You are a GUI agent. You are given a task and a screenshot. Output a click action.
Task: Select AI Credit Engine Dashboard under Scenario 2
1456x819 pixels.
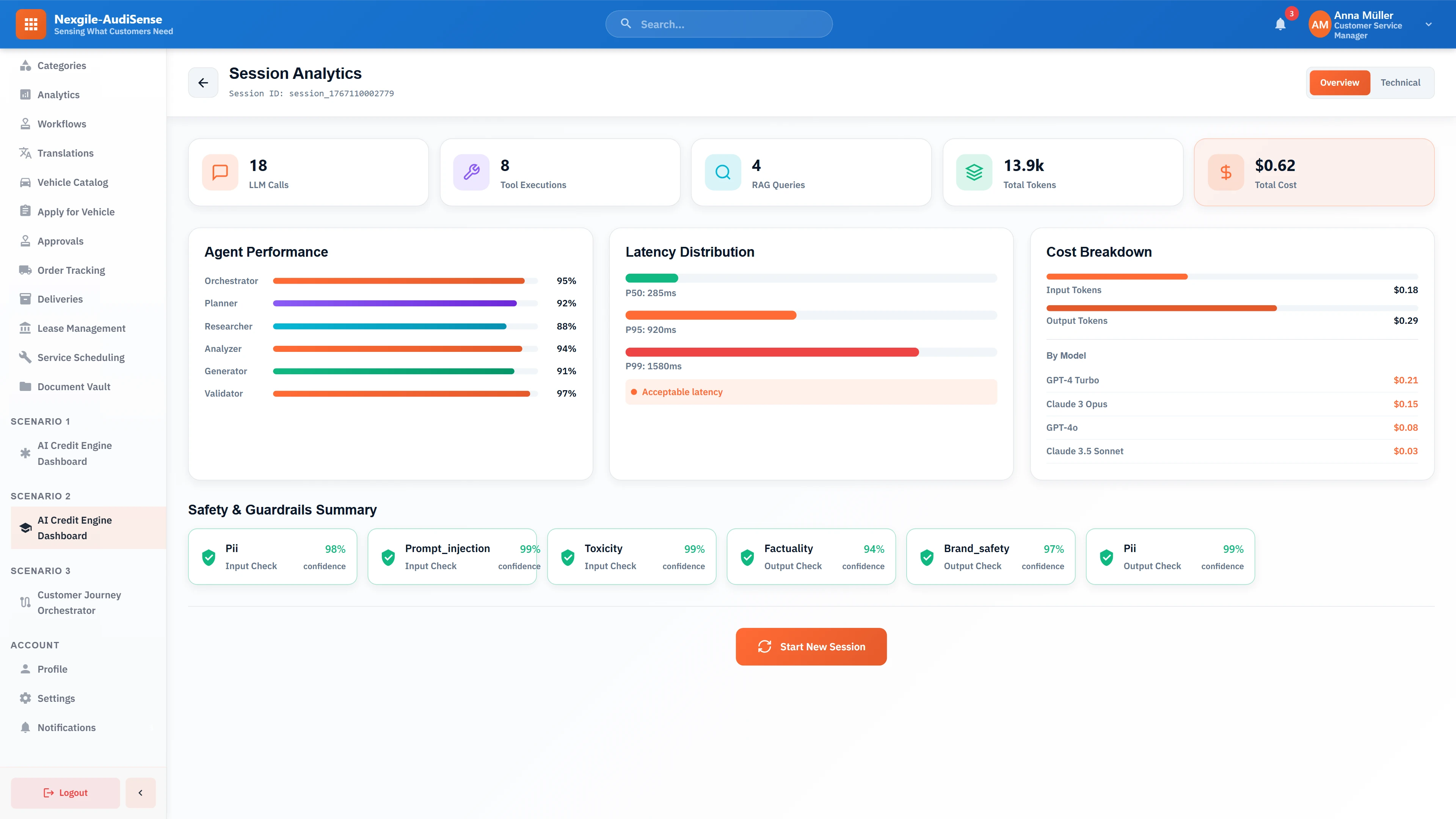pos(74,527)
